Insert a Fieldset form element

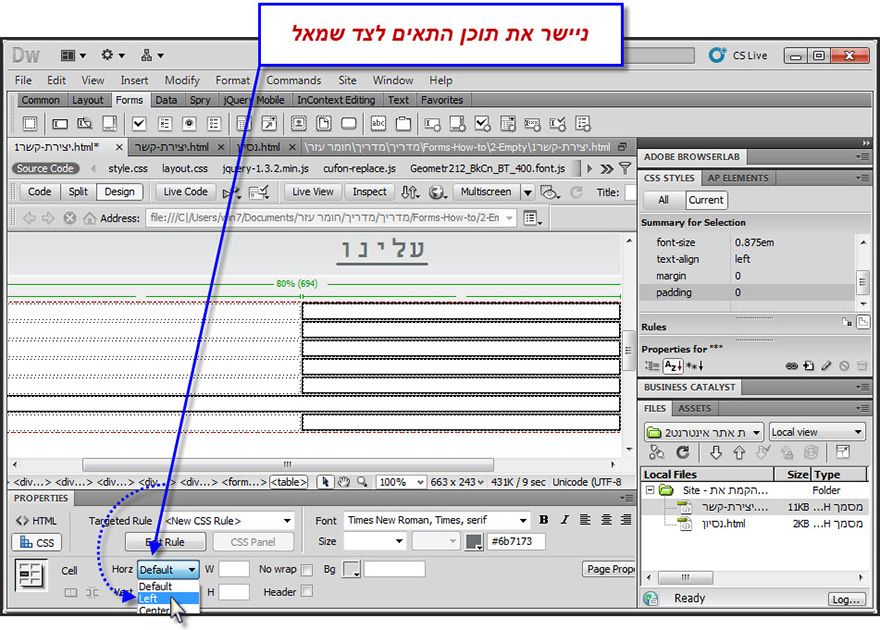click(403, 123)
